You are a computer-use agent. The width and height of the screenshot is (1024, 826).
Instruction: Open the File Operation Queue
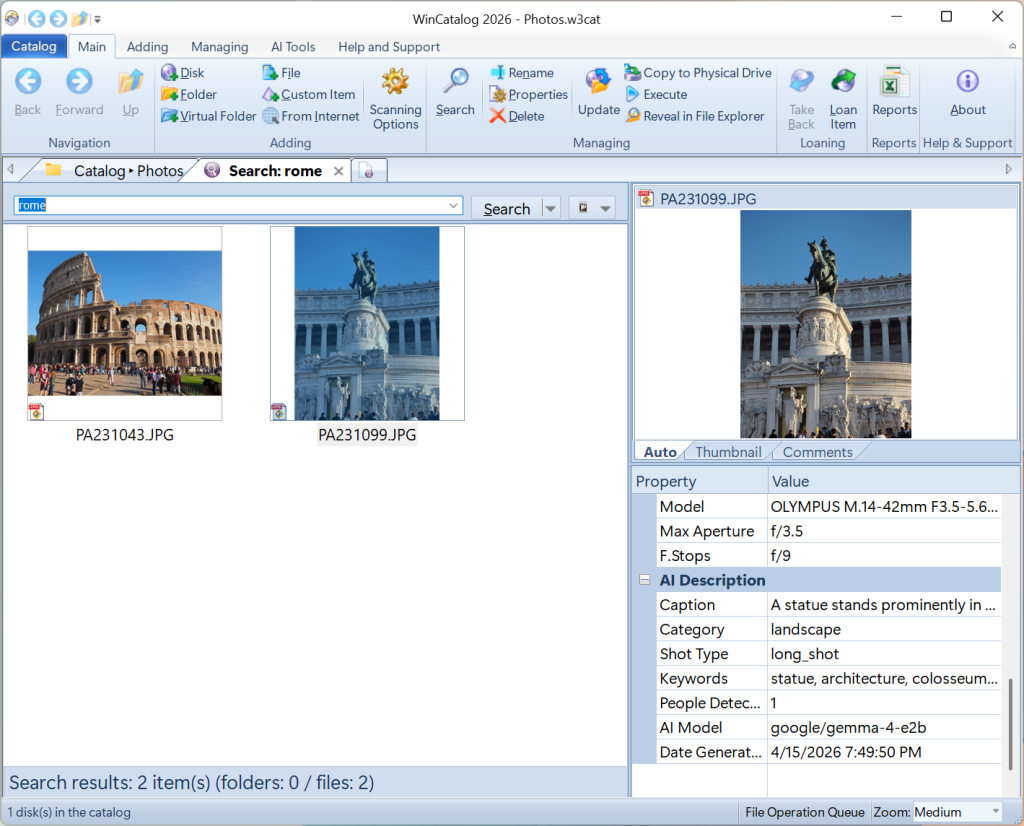point(805,812)
